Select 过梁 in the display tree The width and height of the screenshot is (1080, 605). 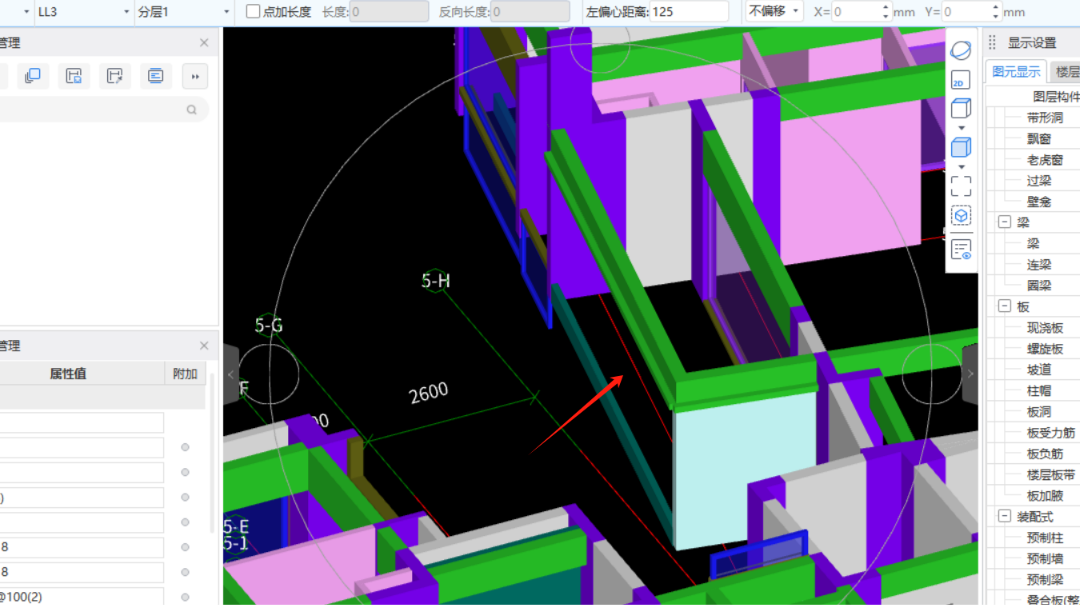pos(1039,181)
